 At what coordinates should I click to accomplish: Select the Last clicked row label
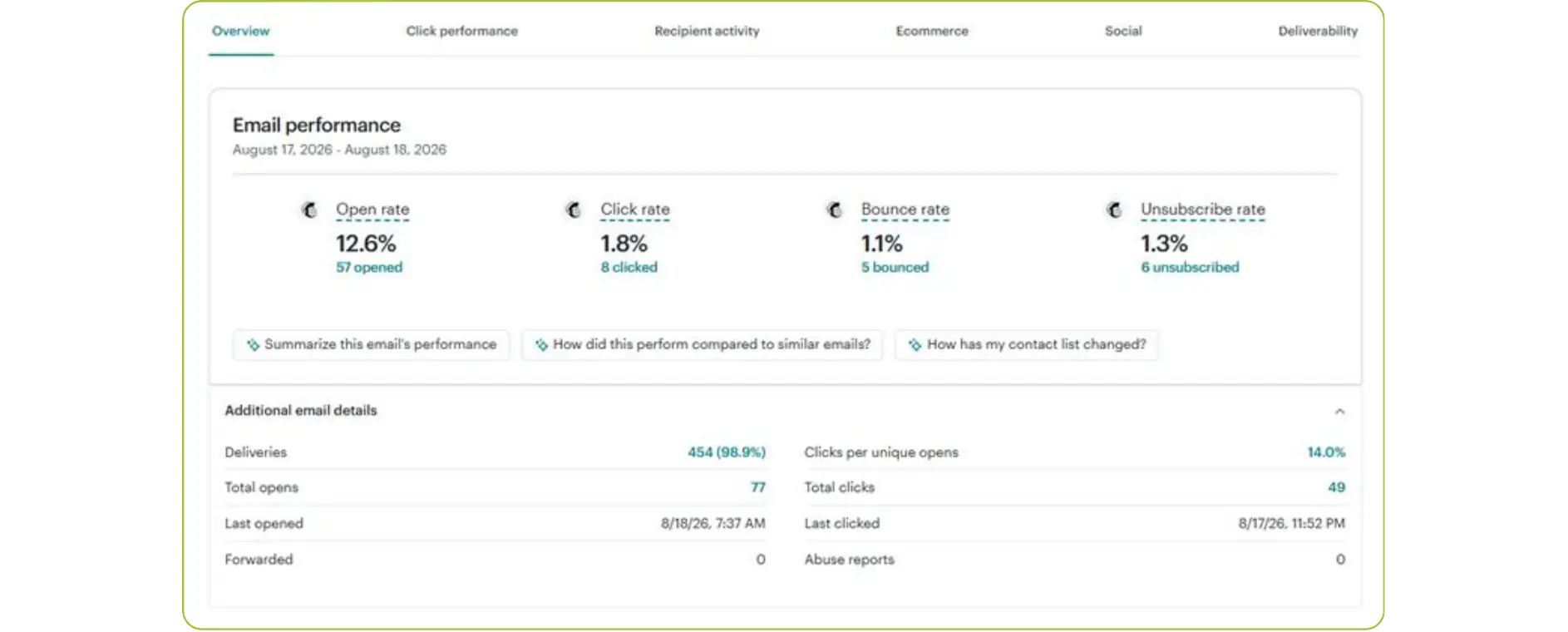[841, 524]
